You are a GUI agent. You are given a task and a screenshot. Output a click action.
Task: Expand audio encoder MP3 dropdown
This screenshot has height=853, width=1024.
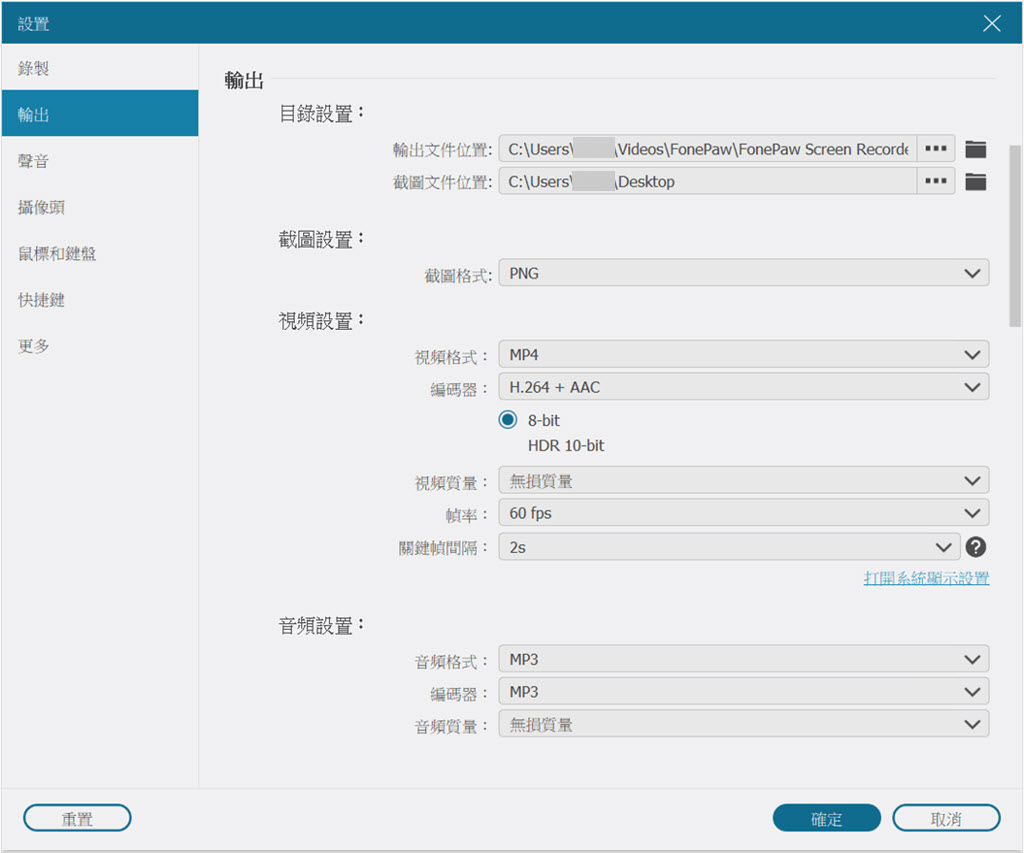744,691
